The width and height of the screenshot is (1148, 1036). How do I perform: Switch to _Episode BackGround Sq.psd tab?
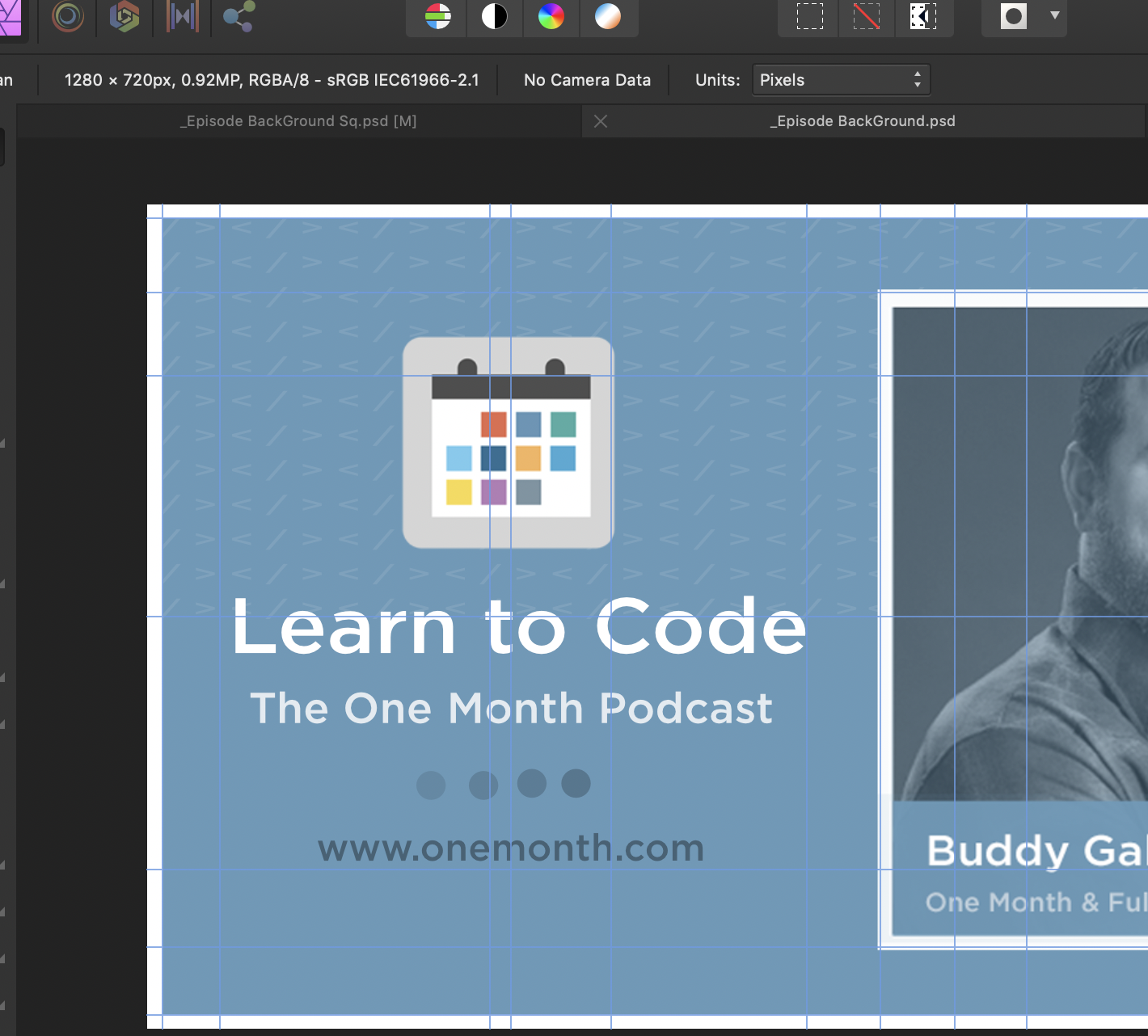coord(298,121)
